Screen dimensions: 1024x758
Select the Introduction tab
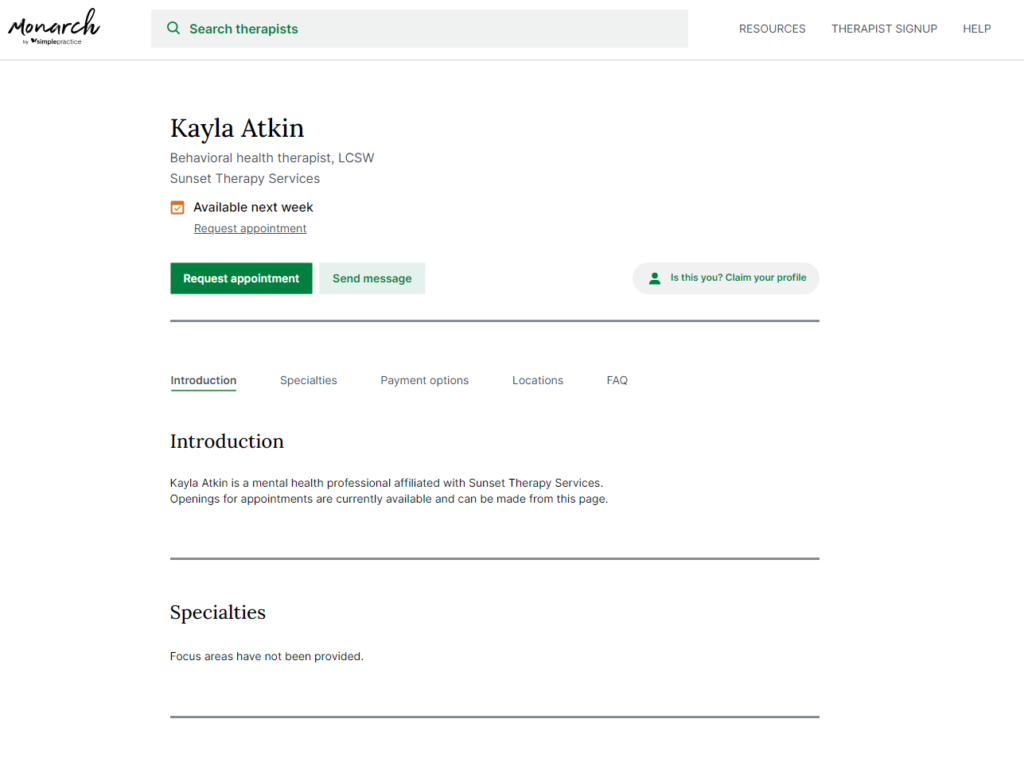click(x=203, y=381)
